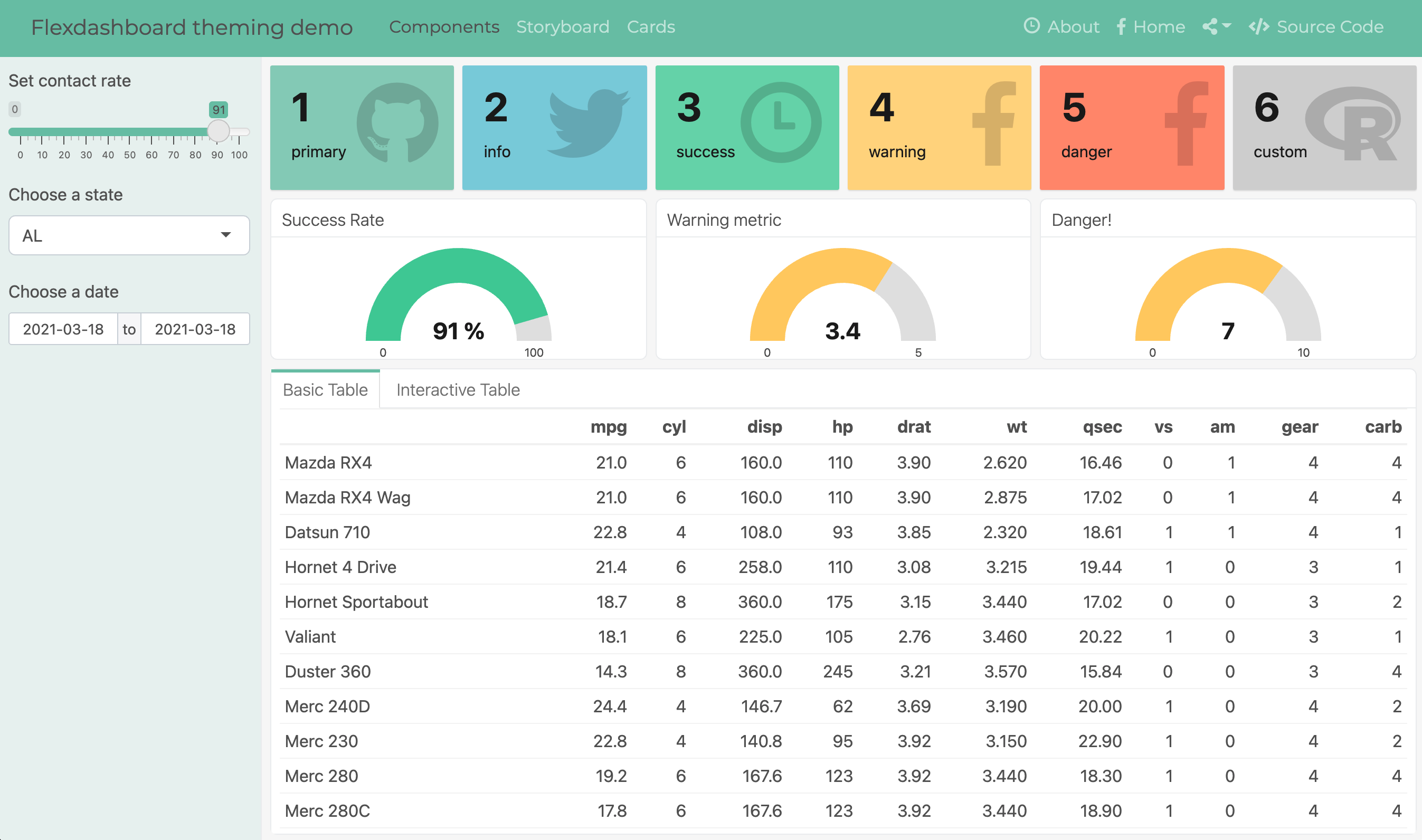The image size is (1422, 840).
Task: Click the Twitter bird icon in info box
Action: coord(587,122)
